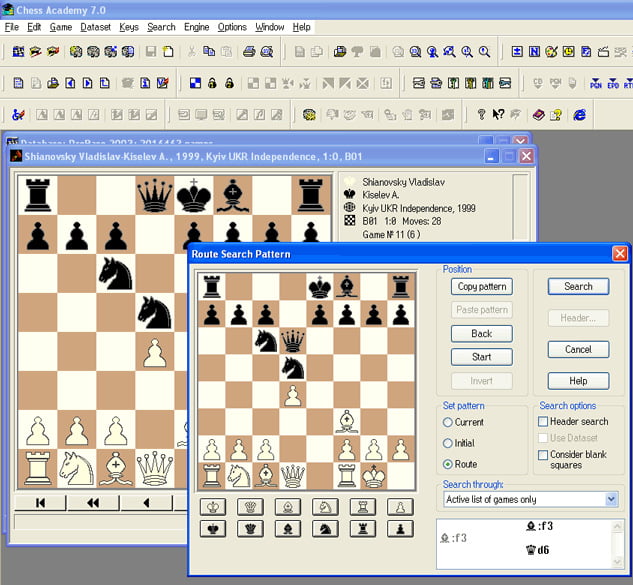Click the Help button in the dialog
The image size is (633, 585).
[578, 381]
